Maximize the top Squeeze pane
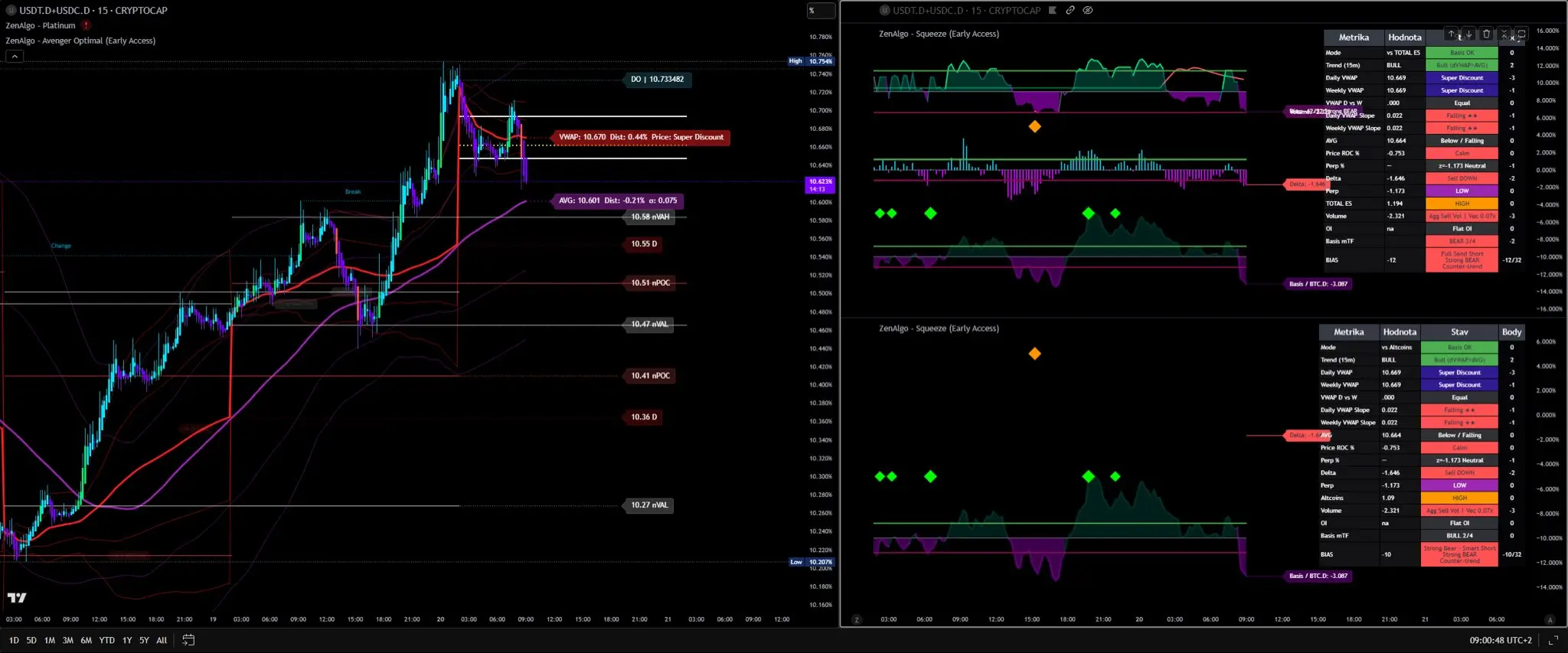The width and height of the screenshot is (1568, 653). (x=1521, y=34)
